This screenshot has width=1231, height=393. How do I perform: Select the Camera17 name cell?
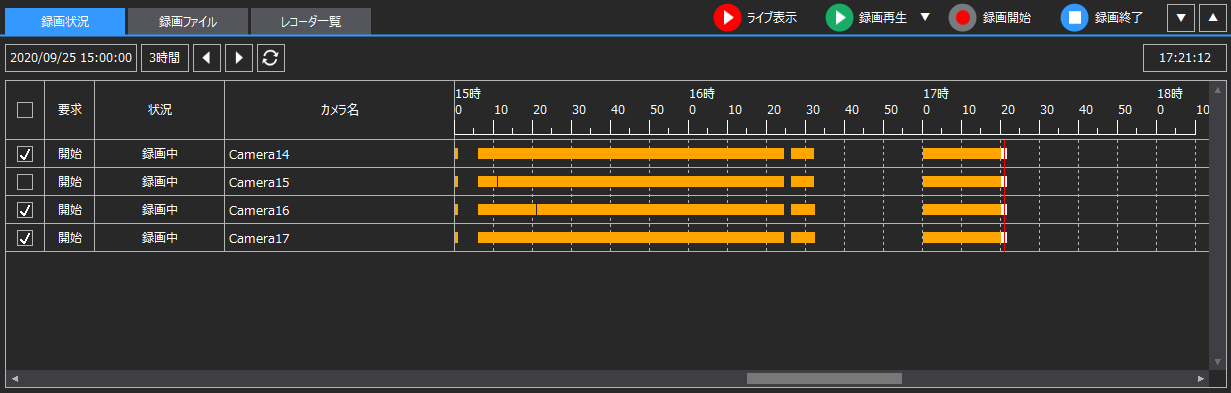pyautogui.click(x=339, y=238)
